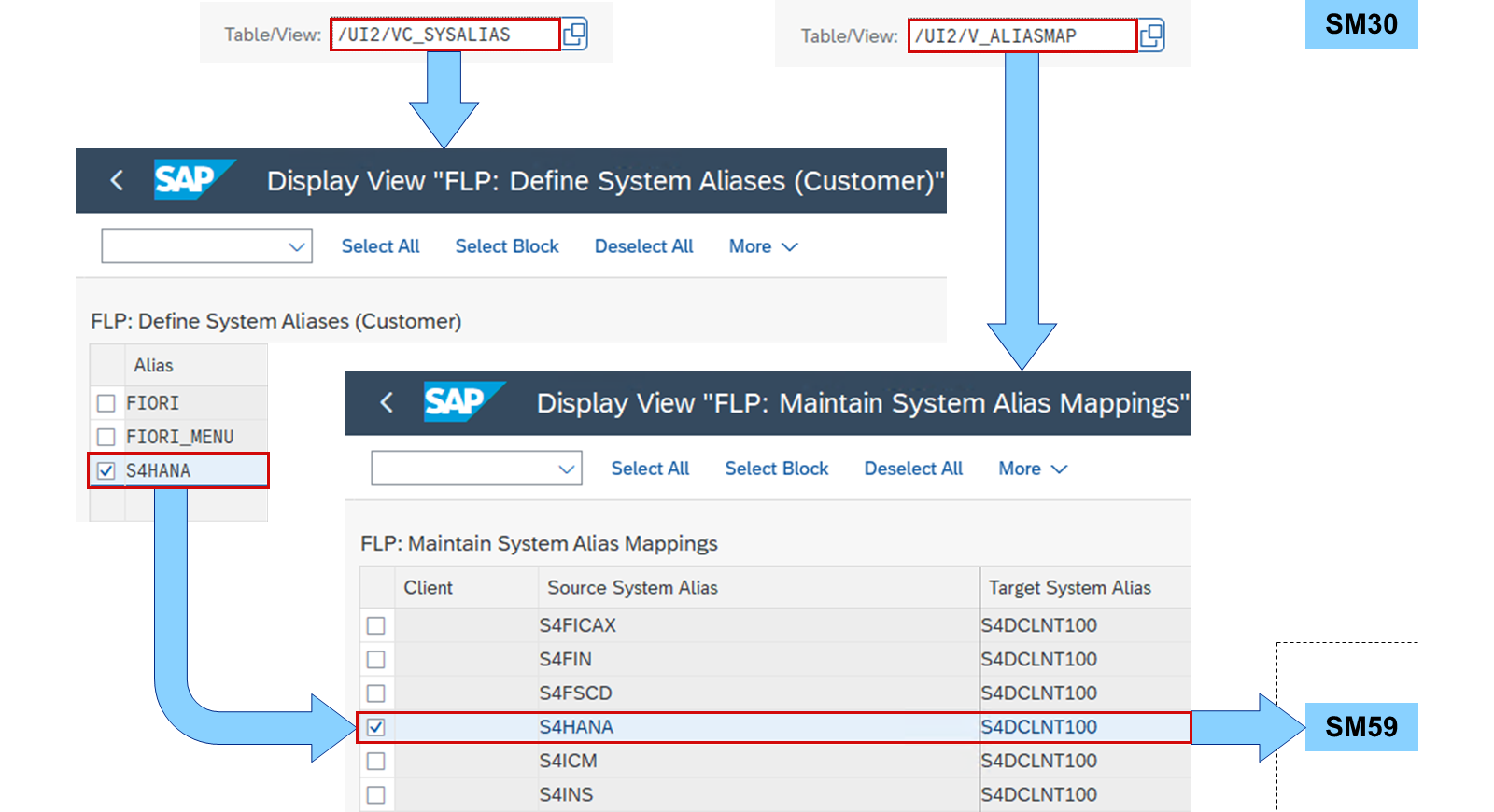The image size is (1494, 812).
Task: Check the S4FICAX mapping row checkbox
Action: (376, 625)
